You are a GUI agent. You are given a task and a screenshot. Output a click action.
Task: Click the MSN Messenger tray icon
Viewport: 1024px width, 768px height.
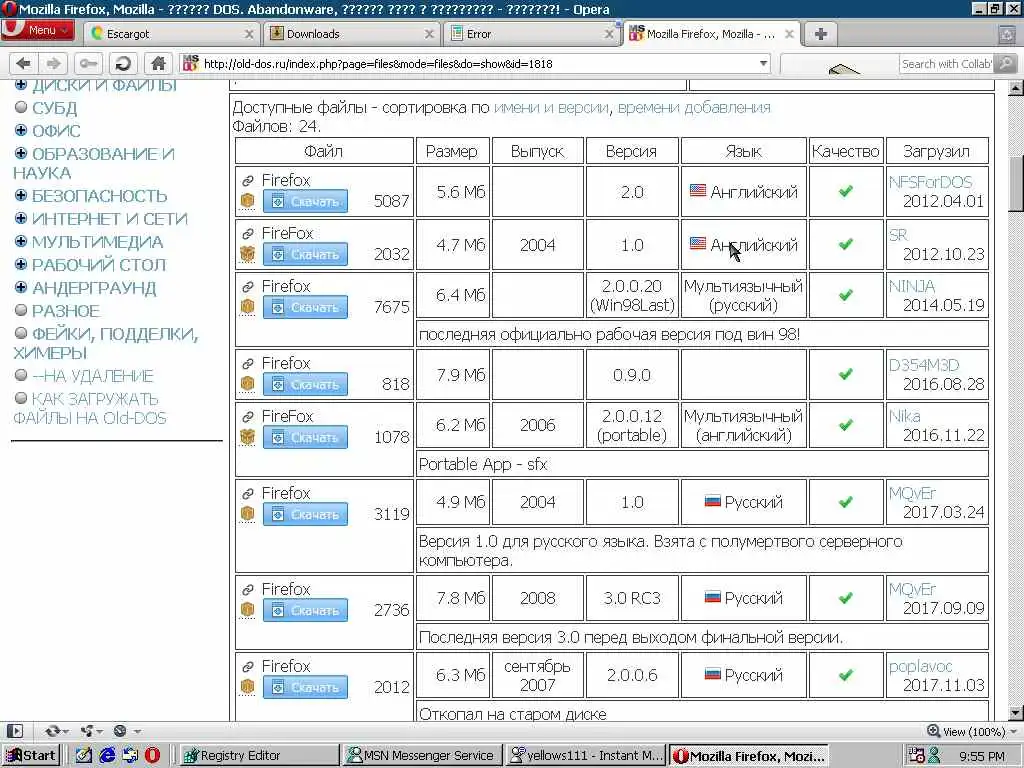935,756
